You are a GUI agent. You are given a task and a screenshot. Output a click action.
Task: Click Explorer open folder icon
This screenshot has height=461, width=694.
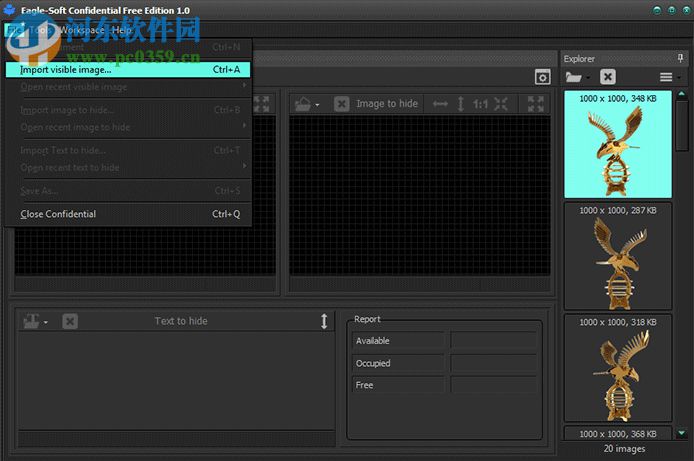pyautogui.click(x=573, y=77)
